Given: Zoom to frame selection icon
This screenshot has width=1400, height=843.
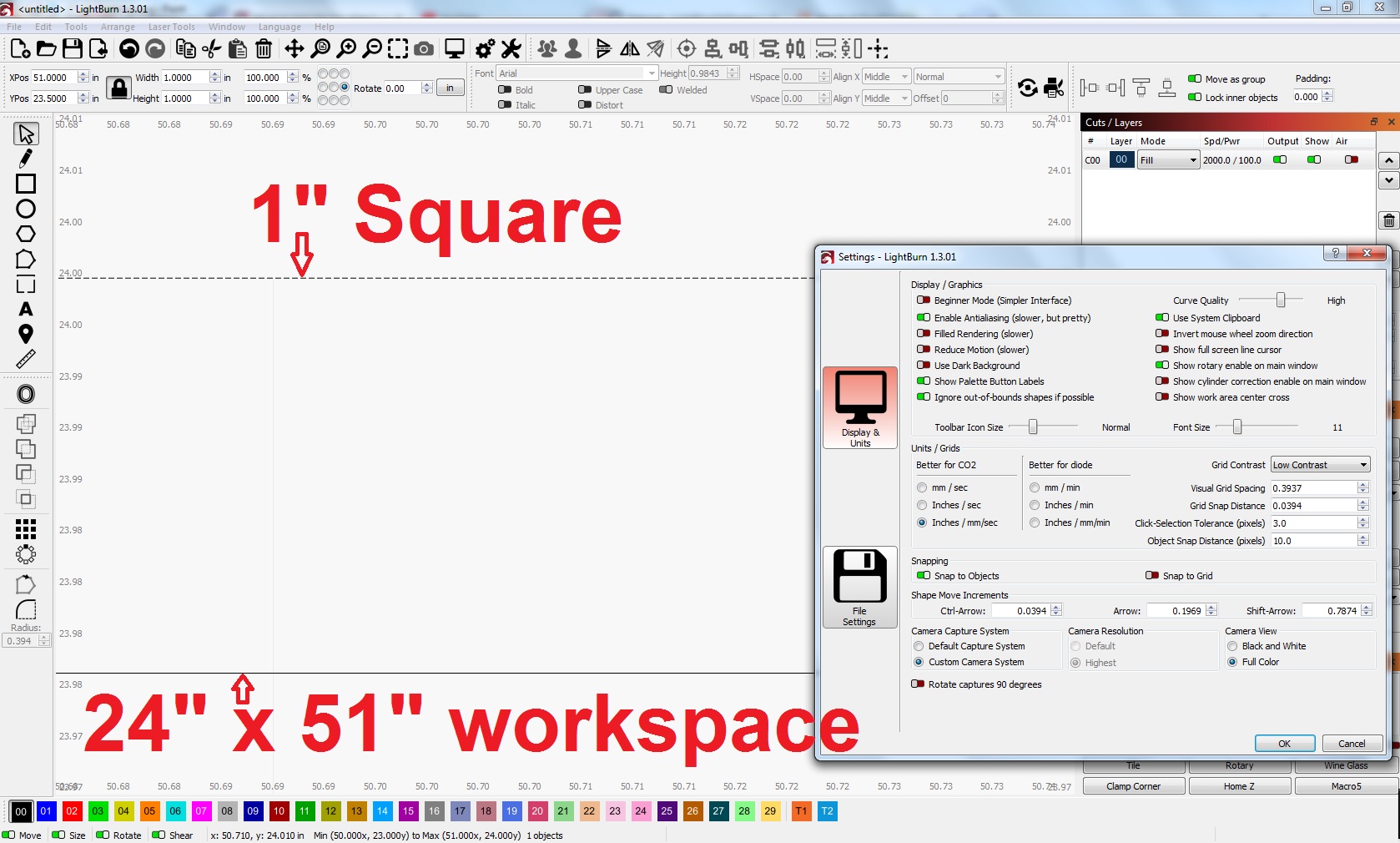Looking at the screenshot, I should click(399, 48).
